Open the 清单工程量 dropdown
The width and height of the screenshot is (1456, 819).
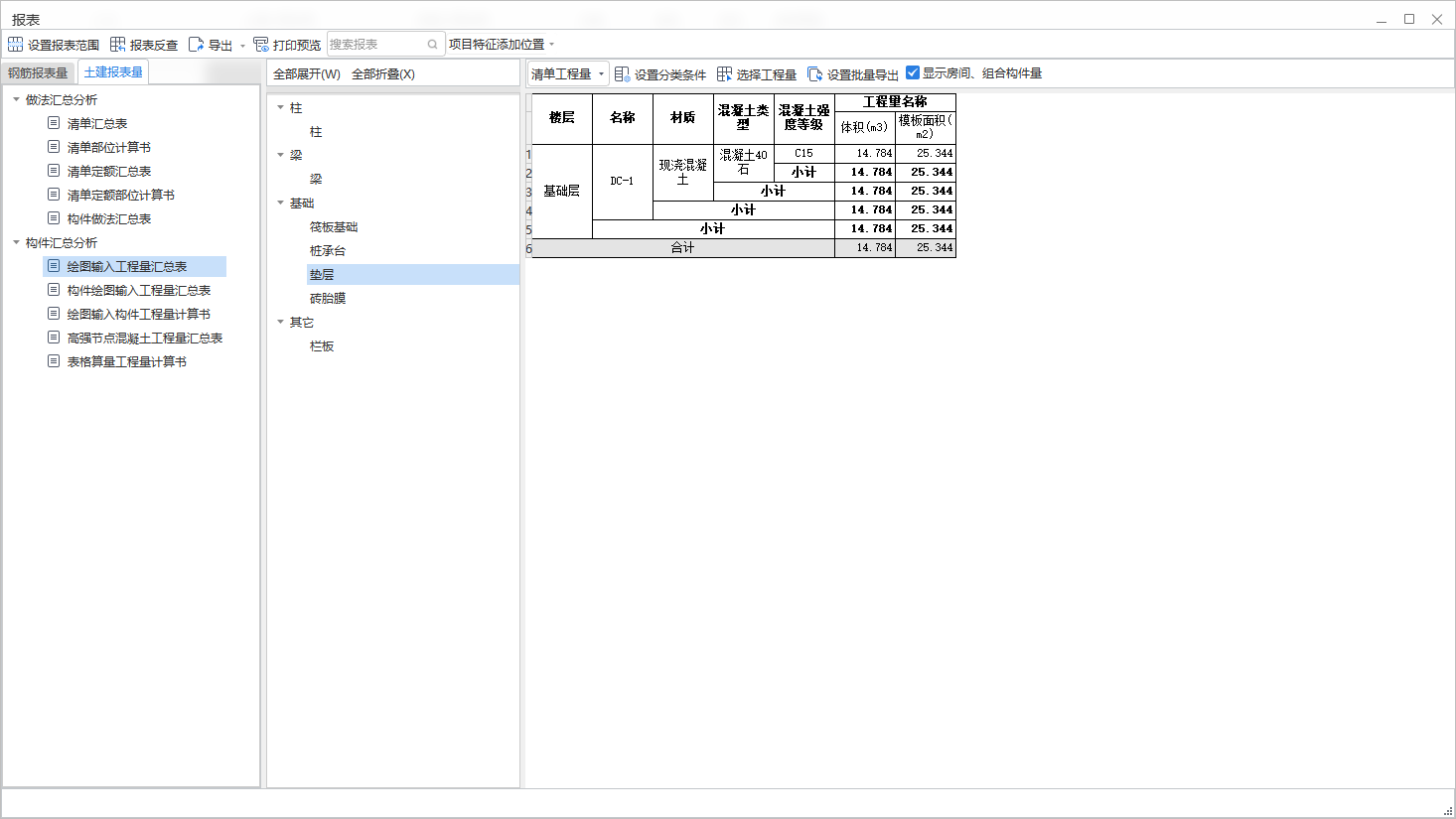click(568, 74)
